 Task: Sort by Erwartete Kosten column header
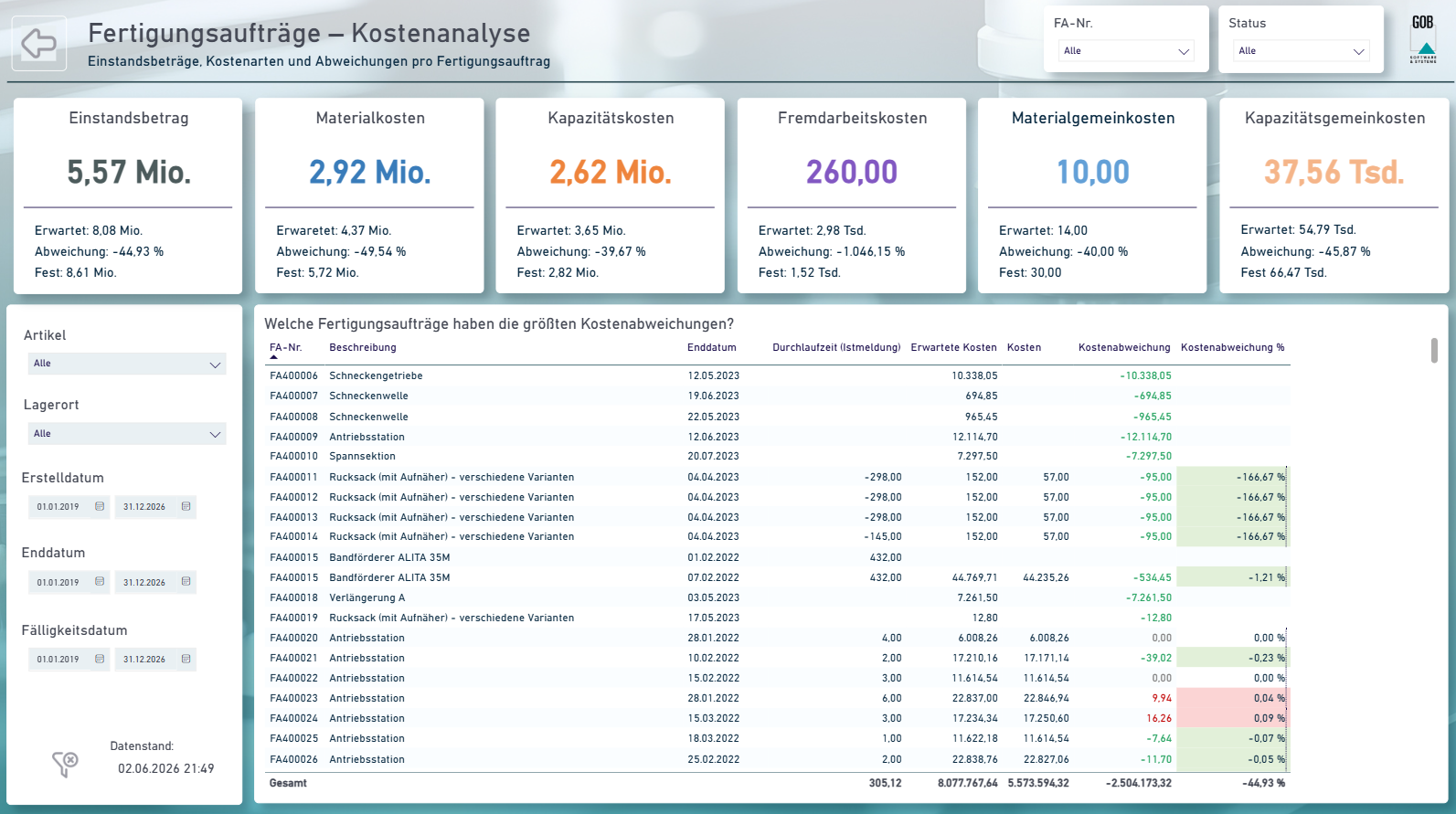(953, 347)
